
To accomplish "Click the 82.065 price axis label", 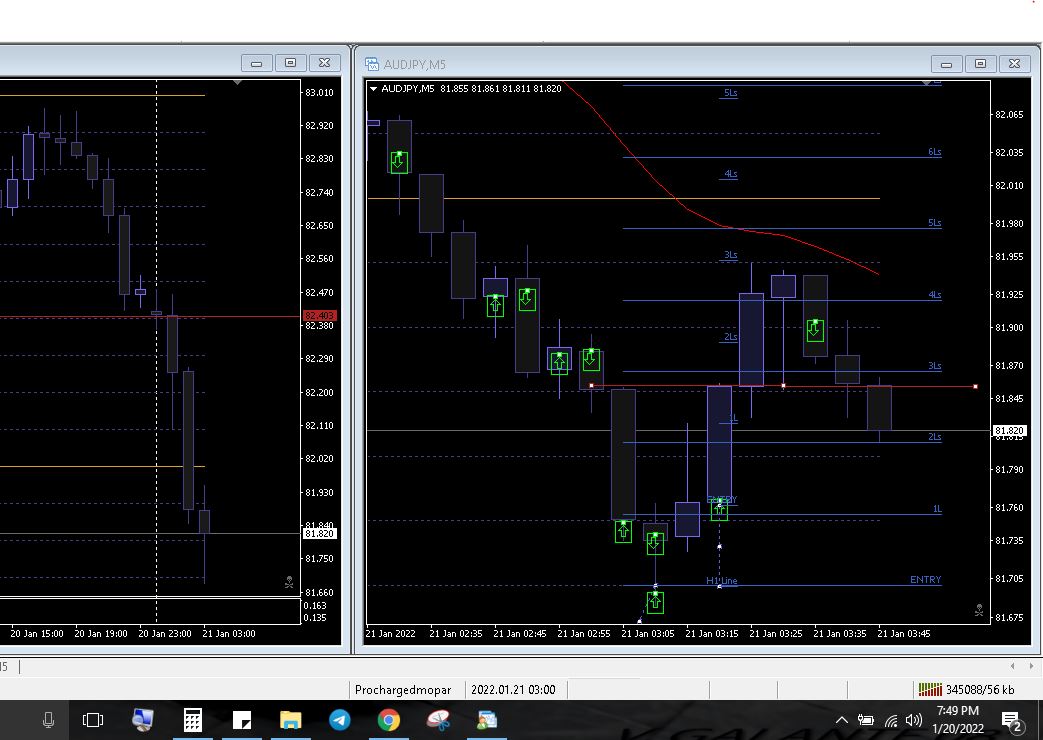I will 1009,114.
